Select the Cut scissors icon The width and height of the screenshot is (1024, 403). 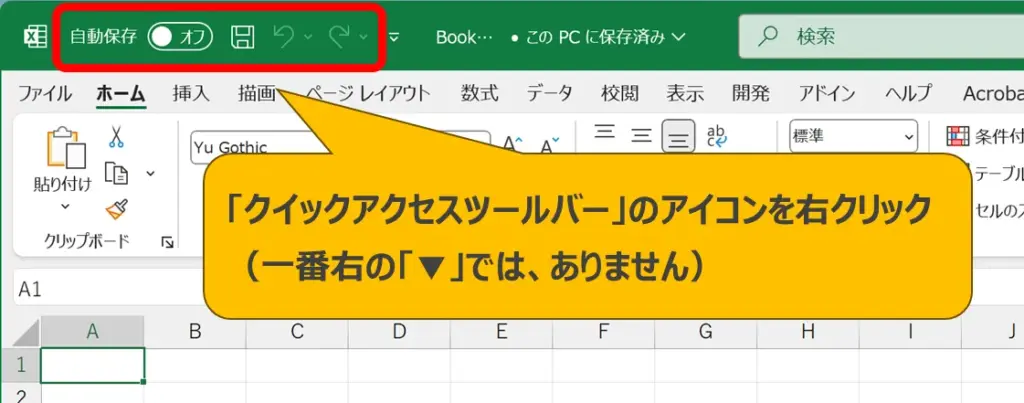tap(116, 137)
